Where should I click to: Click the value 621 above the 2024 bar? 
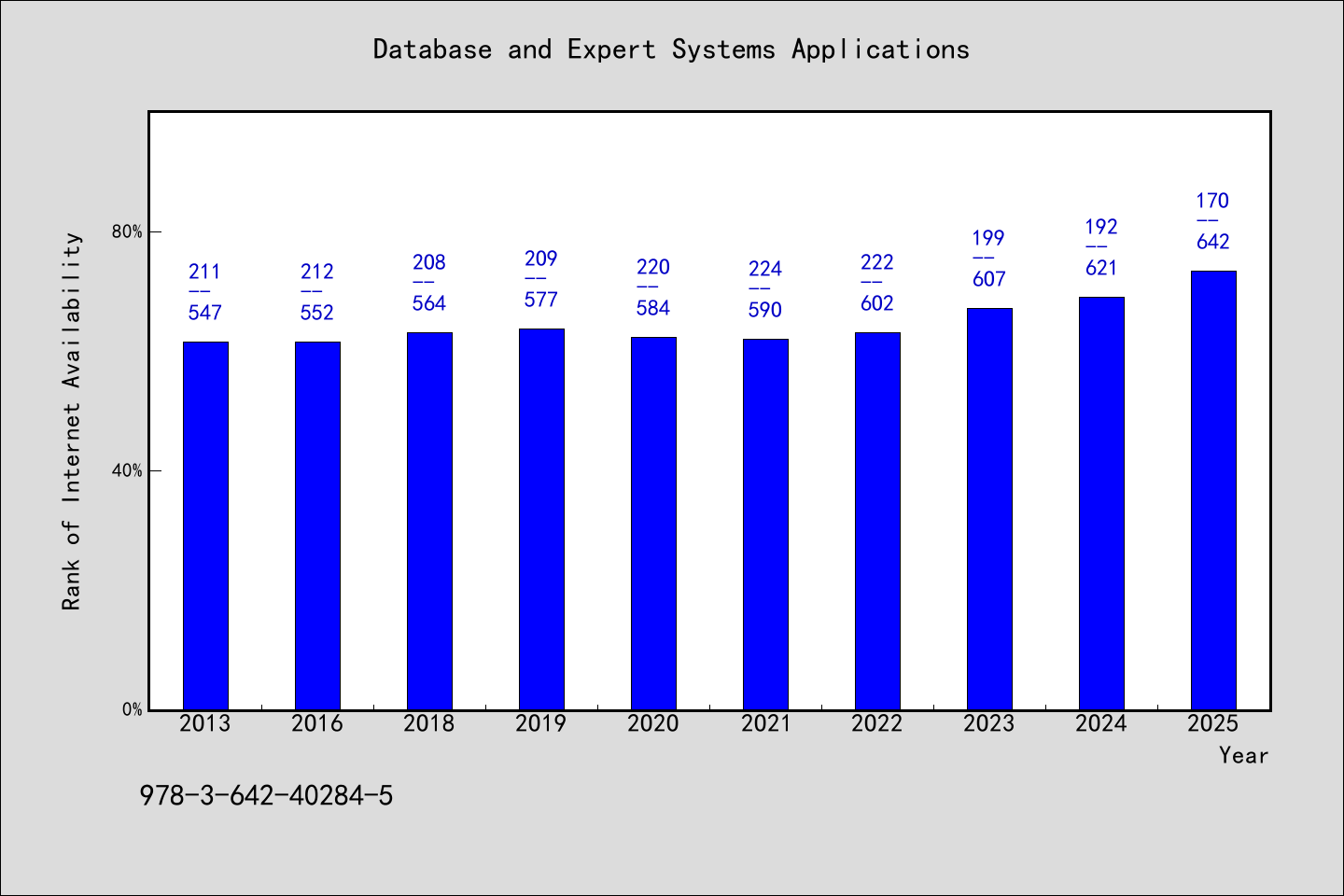click(x=1101, y=268)
